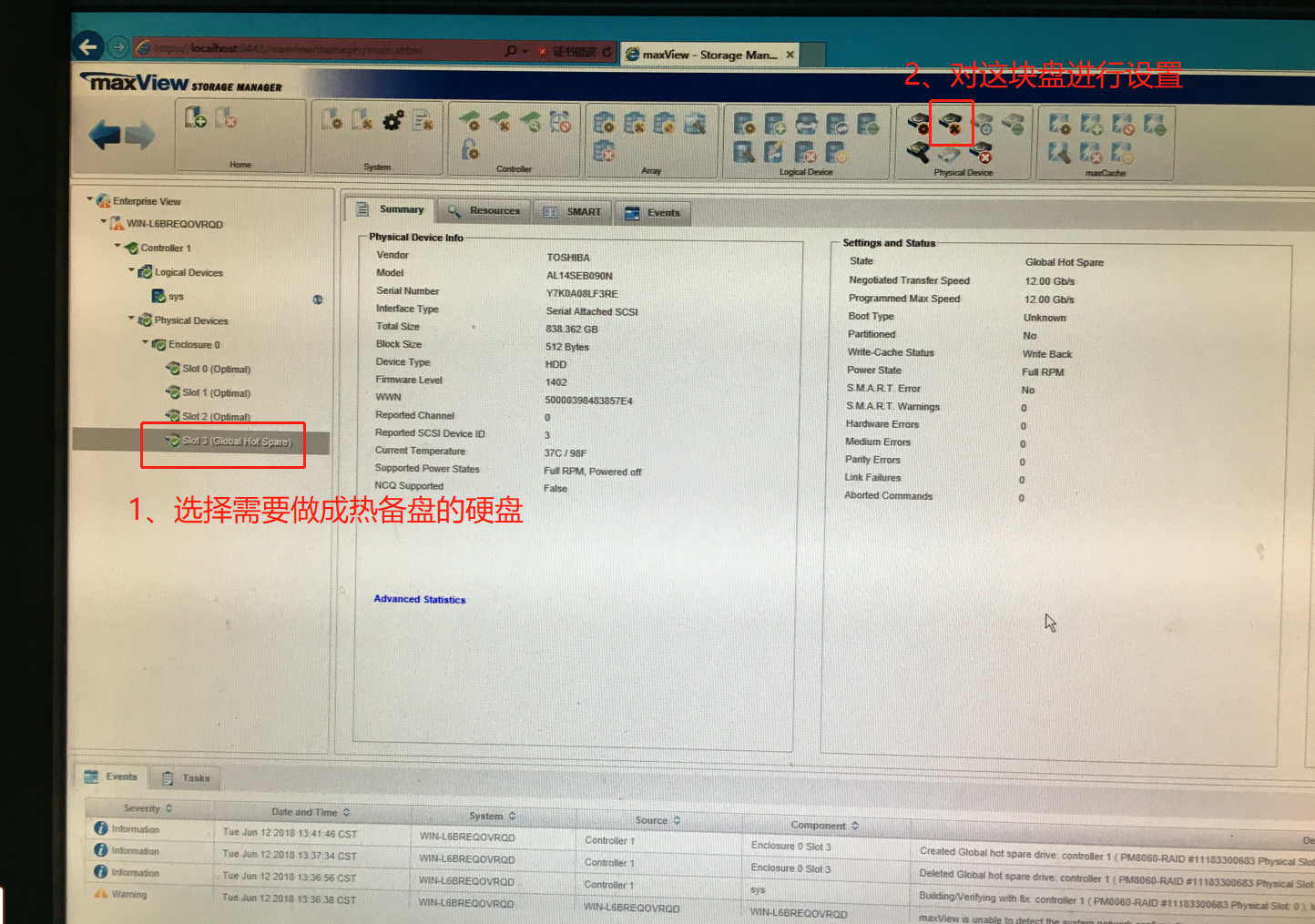Click the maxCache green plus create icon
The height and width of the screenshot is (924, 1315).
1092,124
